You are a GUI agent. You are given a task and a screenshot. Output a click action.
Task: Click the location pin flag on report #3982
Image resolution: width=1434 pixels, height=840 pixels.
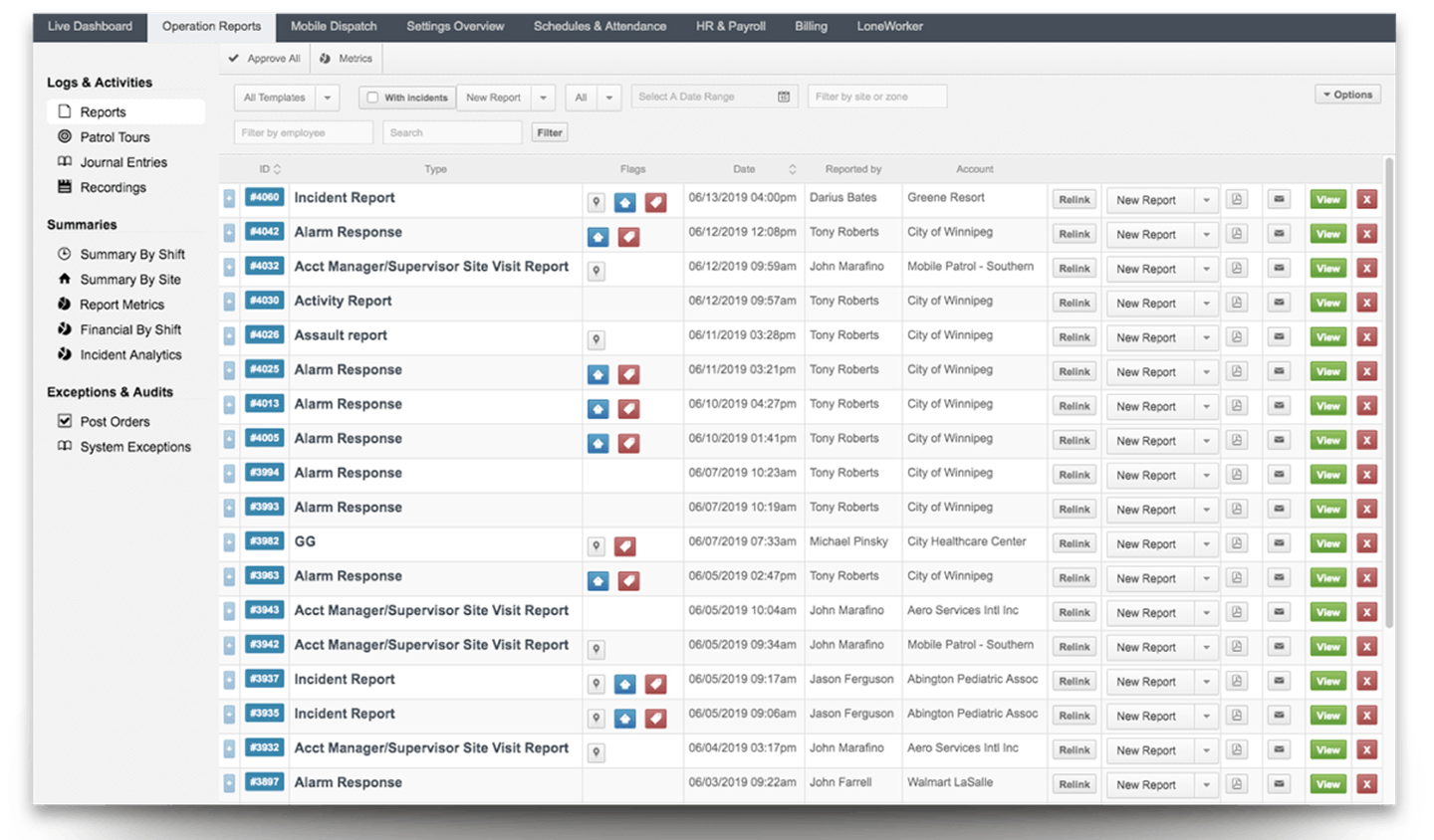coord(597,546)
